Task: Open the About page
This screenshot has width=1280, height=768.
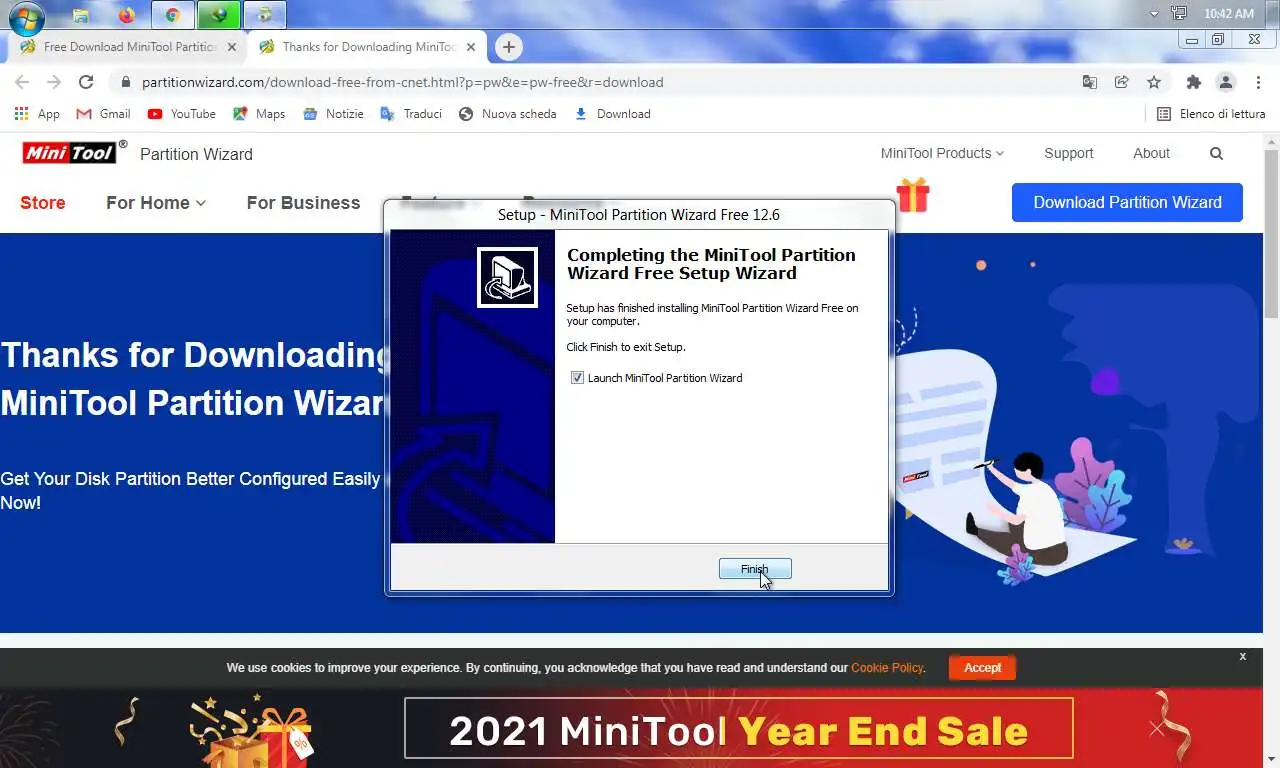Action: pyautogui.click(x=1151, y=153)
